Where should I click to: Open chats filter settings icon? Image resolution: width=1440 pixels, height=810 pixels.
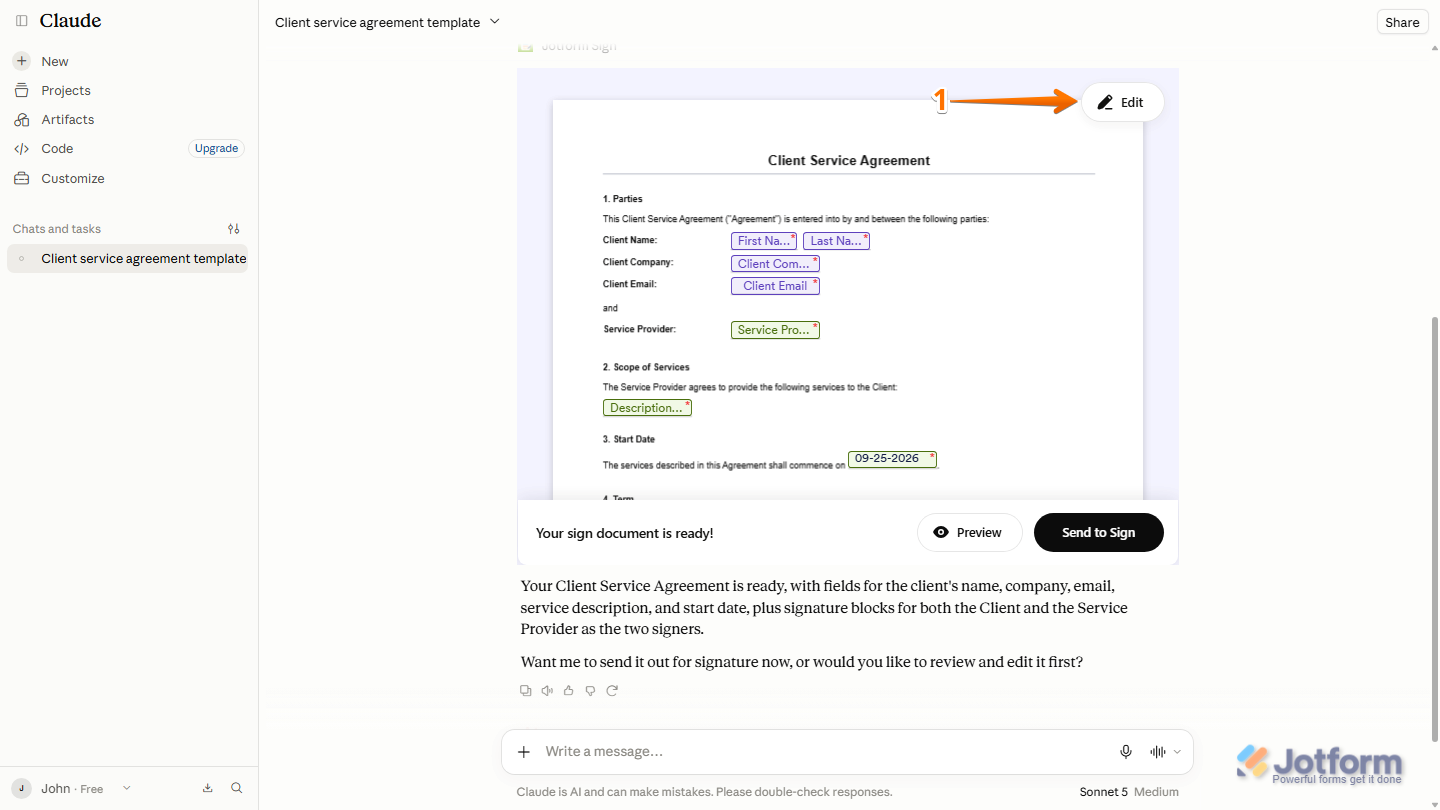pyautogui.click(x=234, y=229)
